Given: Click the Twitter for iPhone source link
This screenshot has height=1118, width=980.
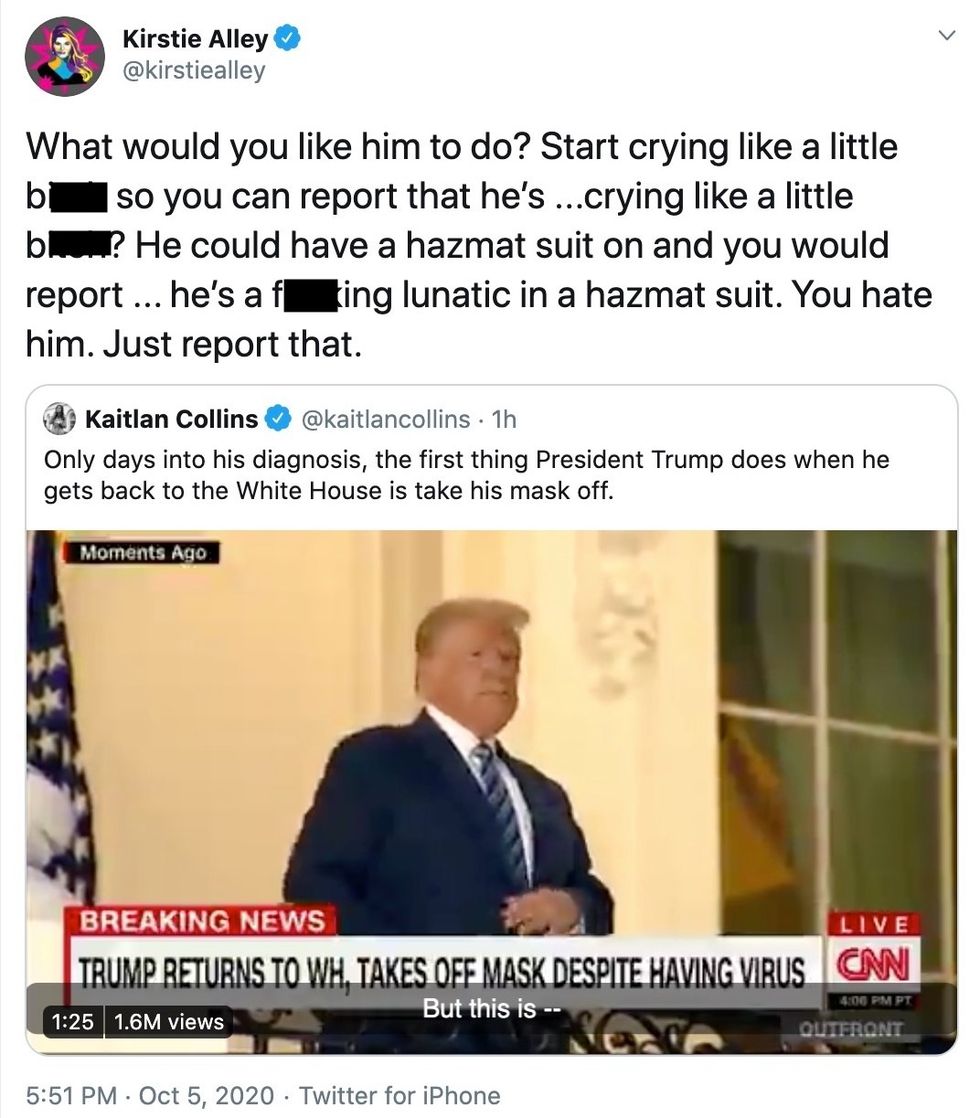Looking at the screenshot, I should tap(399, 1095).
